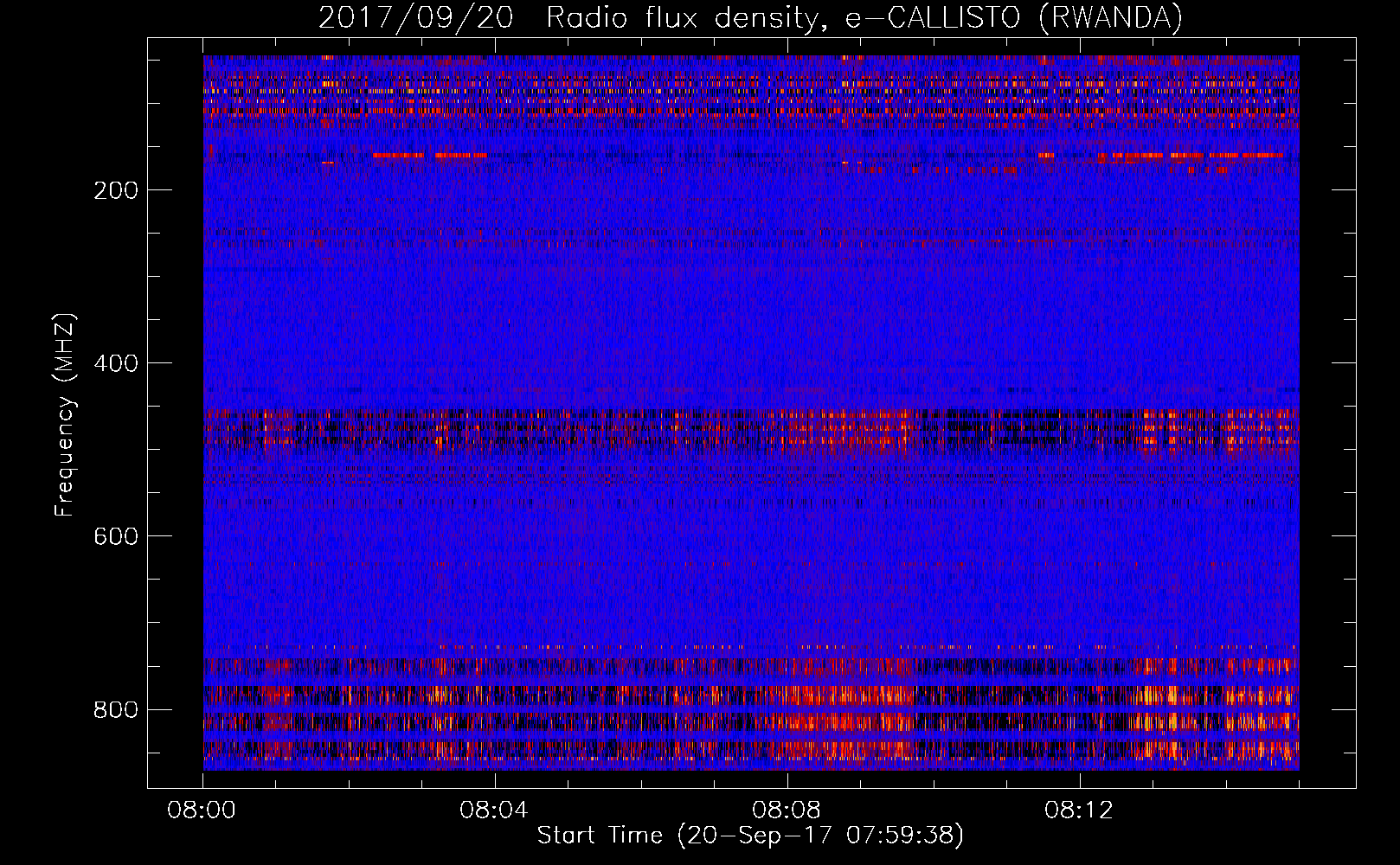The image size is (1400, 865).
Task: Click the 08:12 time tick label
Action: [x=1079, y=811]
